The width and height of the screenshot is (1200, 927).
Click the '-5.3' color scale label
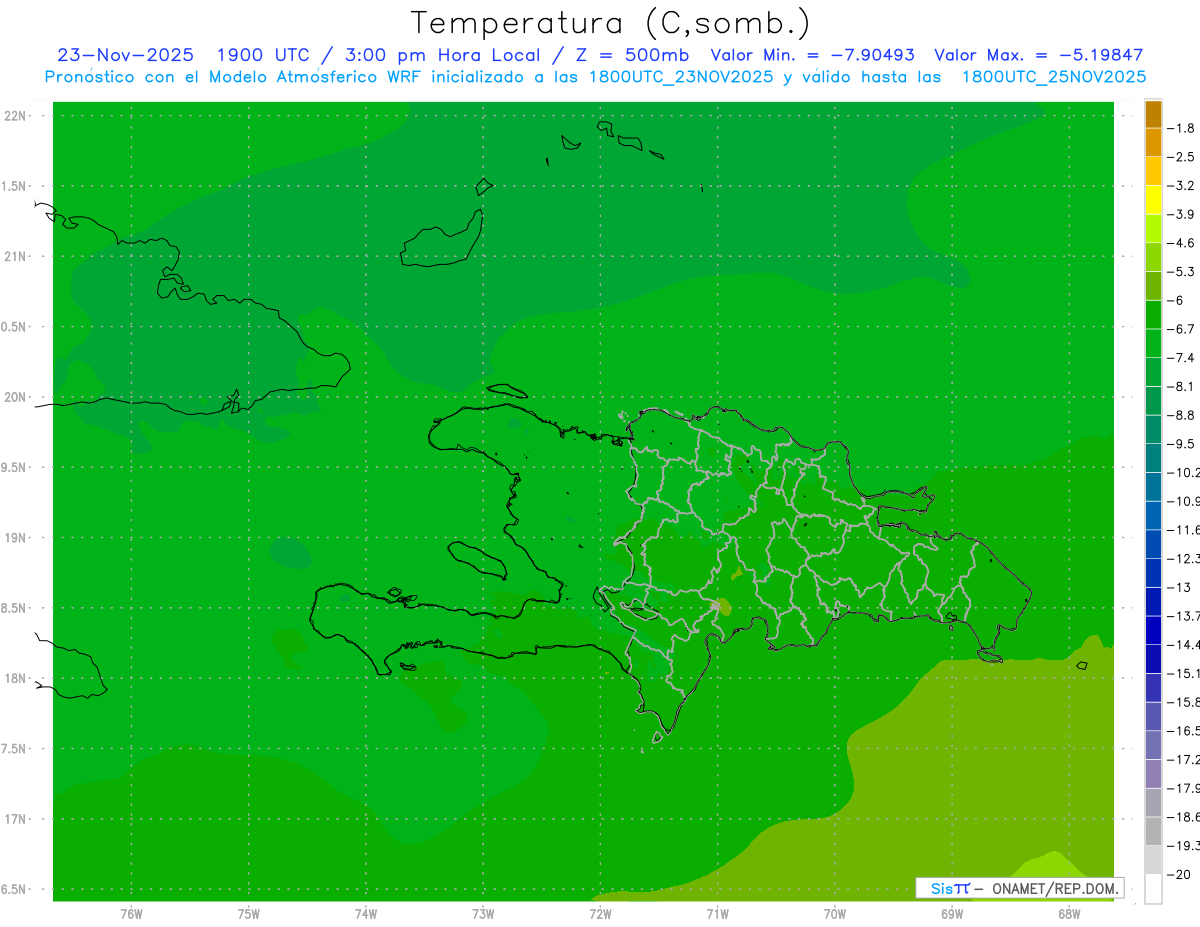(x=1181, y=272)
